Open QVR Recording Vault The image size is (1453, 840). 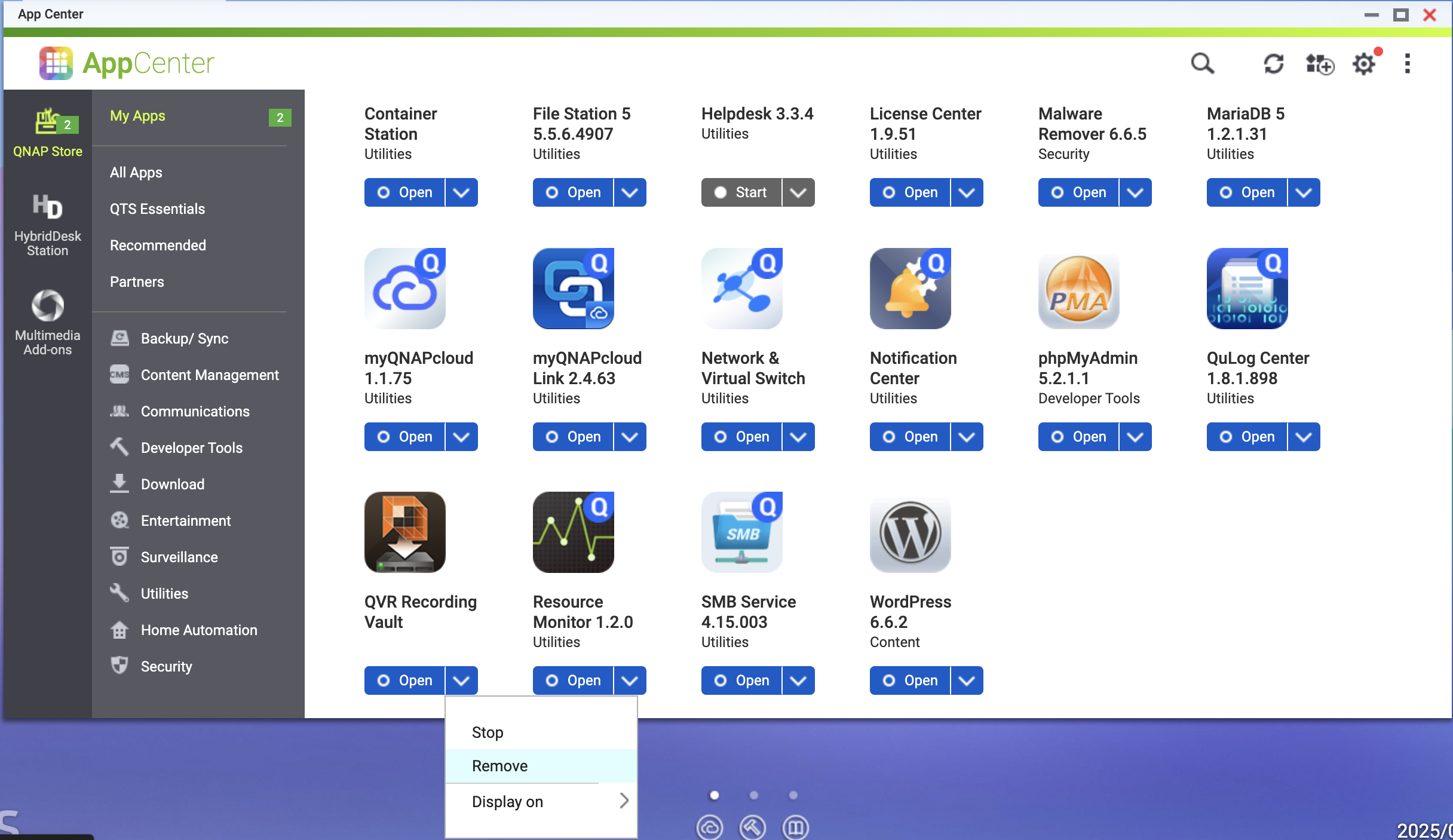(404, 680)
